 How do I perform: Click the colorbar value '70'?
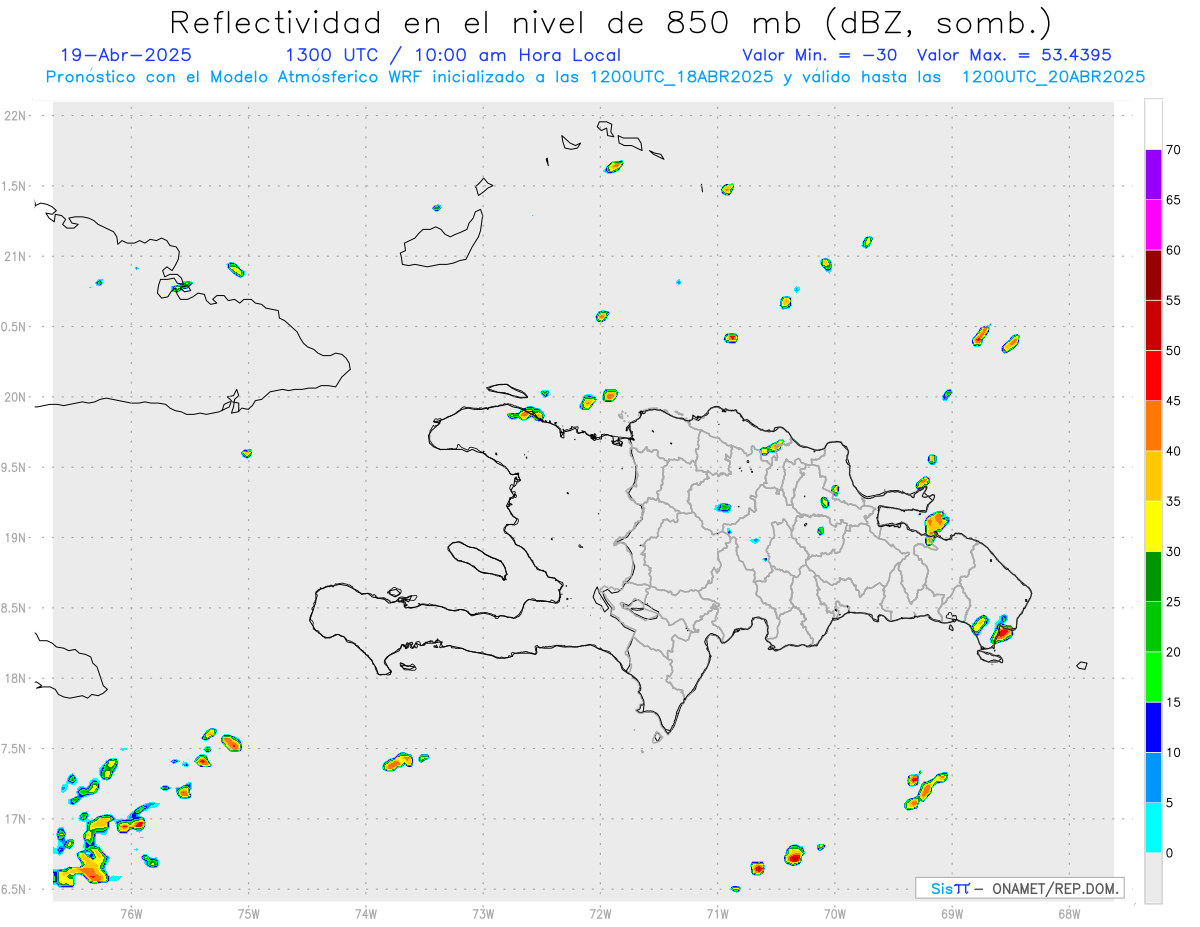pos(1174,150)
